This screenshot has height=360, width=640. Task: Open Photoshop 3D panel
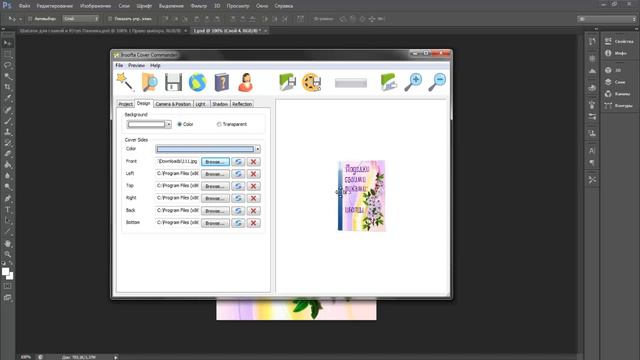pyautogui.click(x=613, y=70)
